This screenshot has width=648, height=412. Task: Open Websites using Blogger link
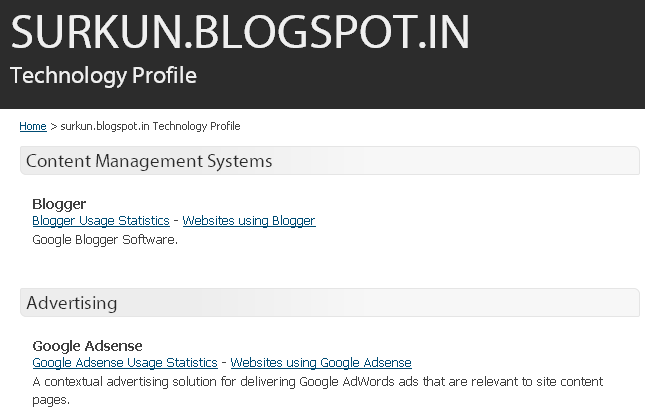[249, 221]
